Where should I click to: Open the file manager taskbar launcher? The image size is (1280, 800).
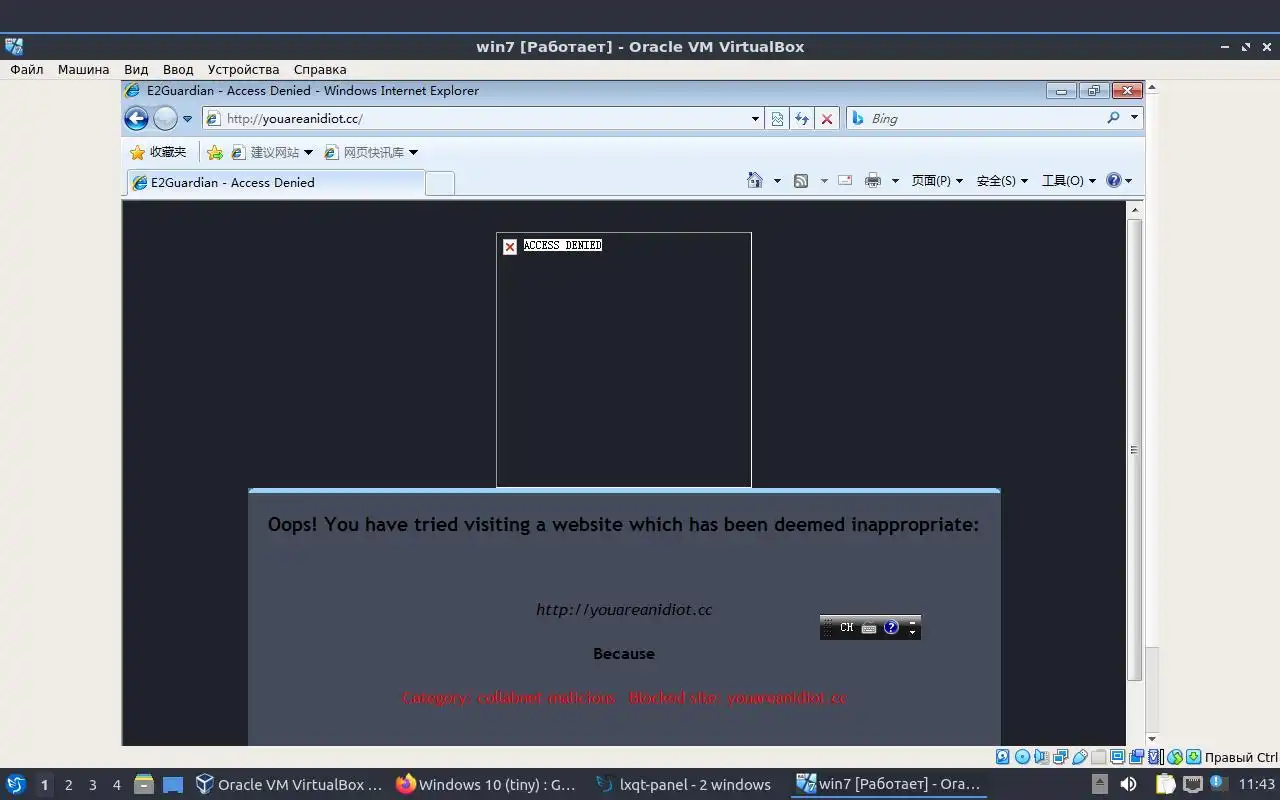pos(144,784)
